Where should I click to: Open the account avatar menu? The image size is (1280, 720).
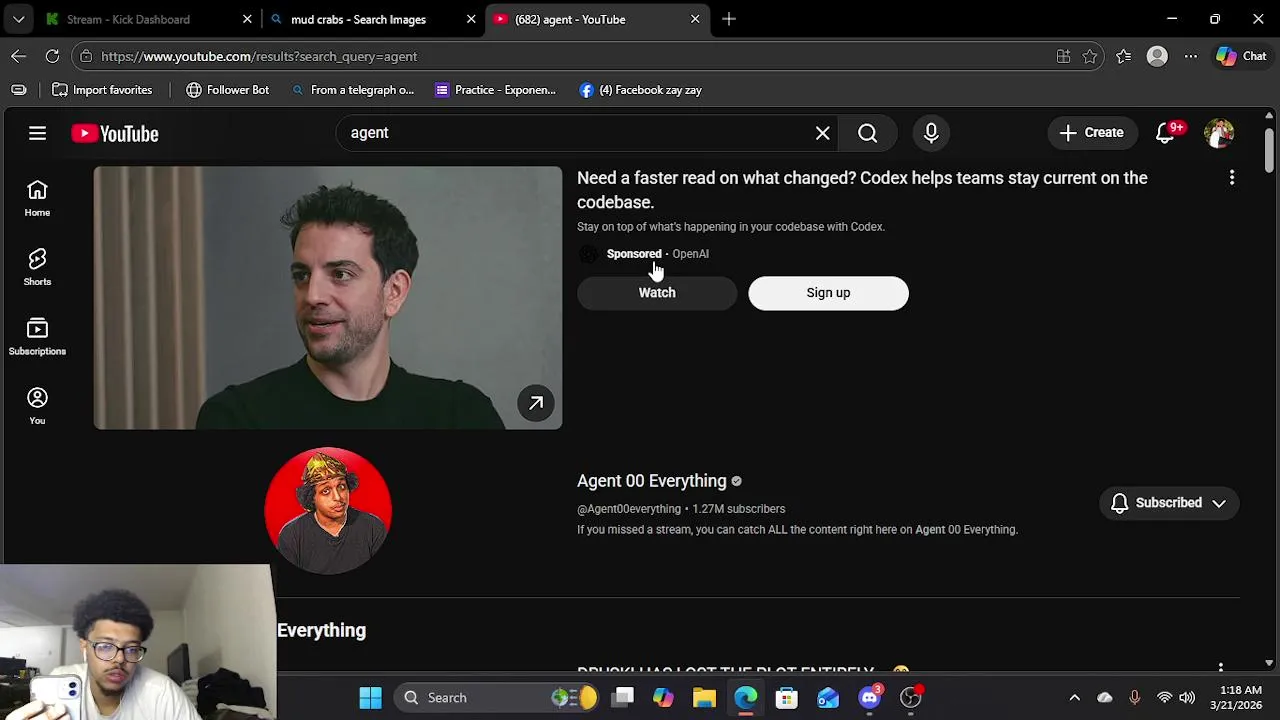[1219, 133]
